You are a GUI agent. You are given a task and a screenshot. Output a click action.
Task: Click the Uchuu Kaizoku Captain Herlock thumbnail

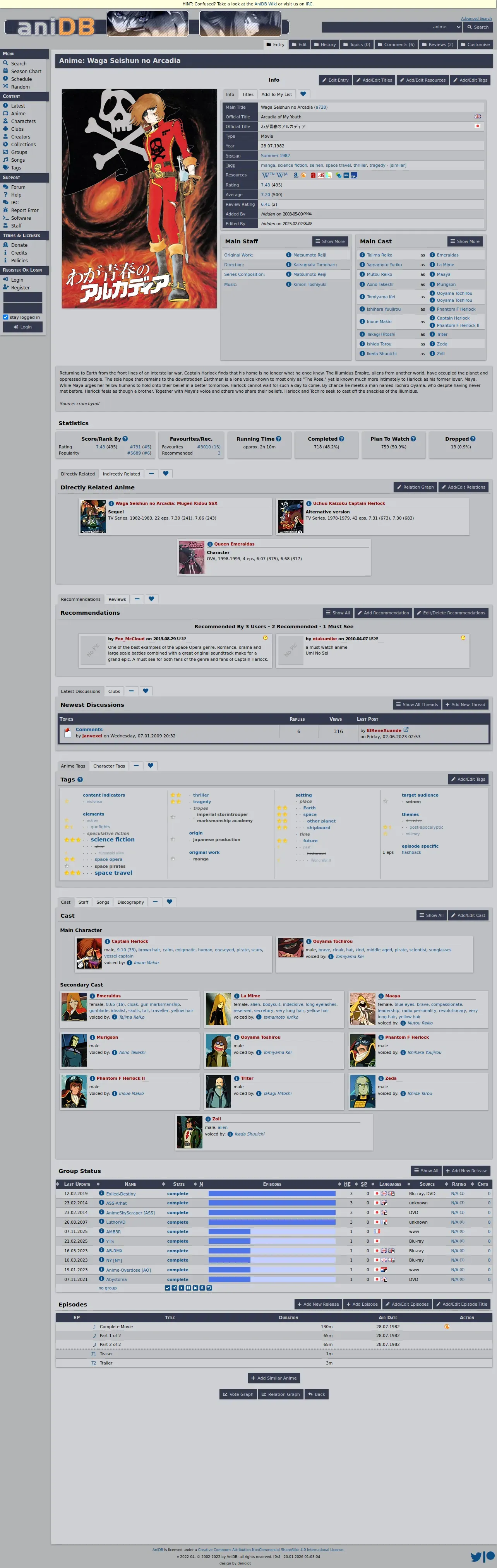(x=291, y=517)
